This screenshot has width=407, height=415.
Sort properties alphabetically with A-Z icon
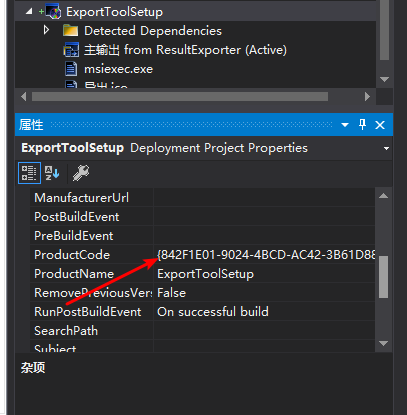pos(52,173)
